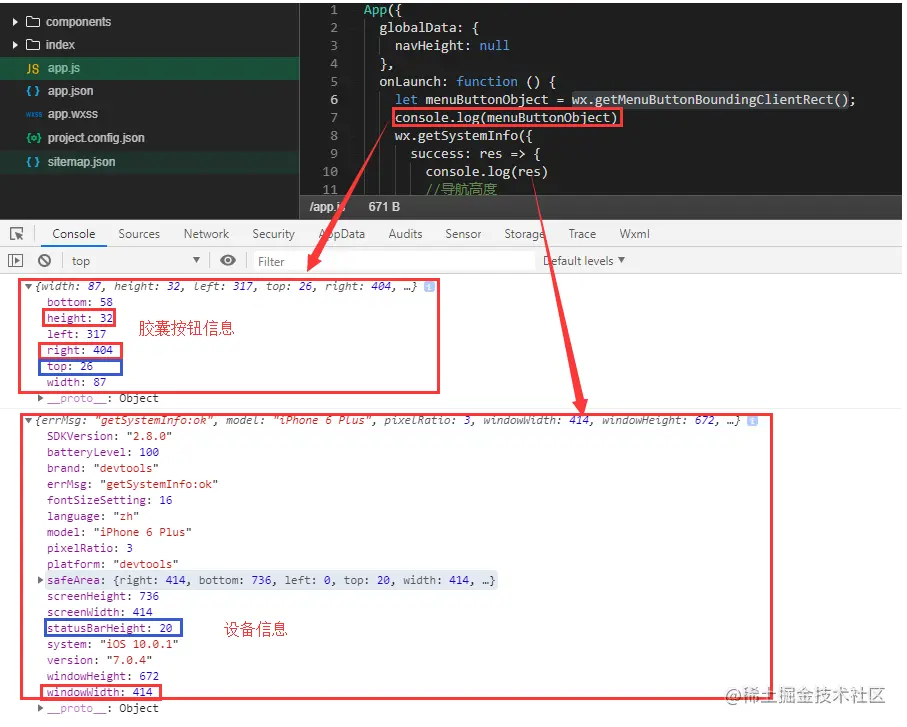Open the AppData tab

pos(342,234)
